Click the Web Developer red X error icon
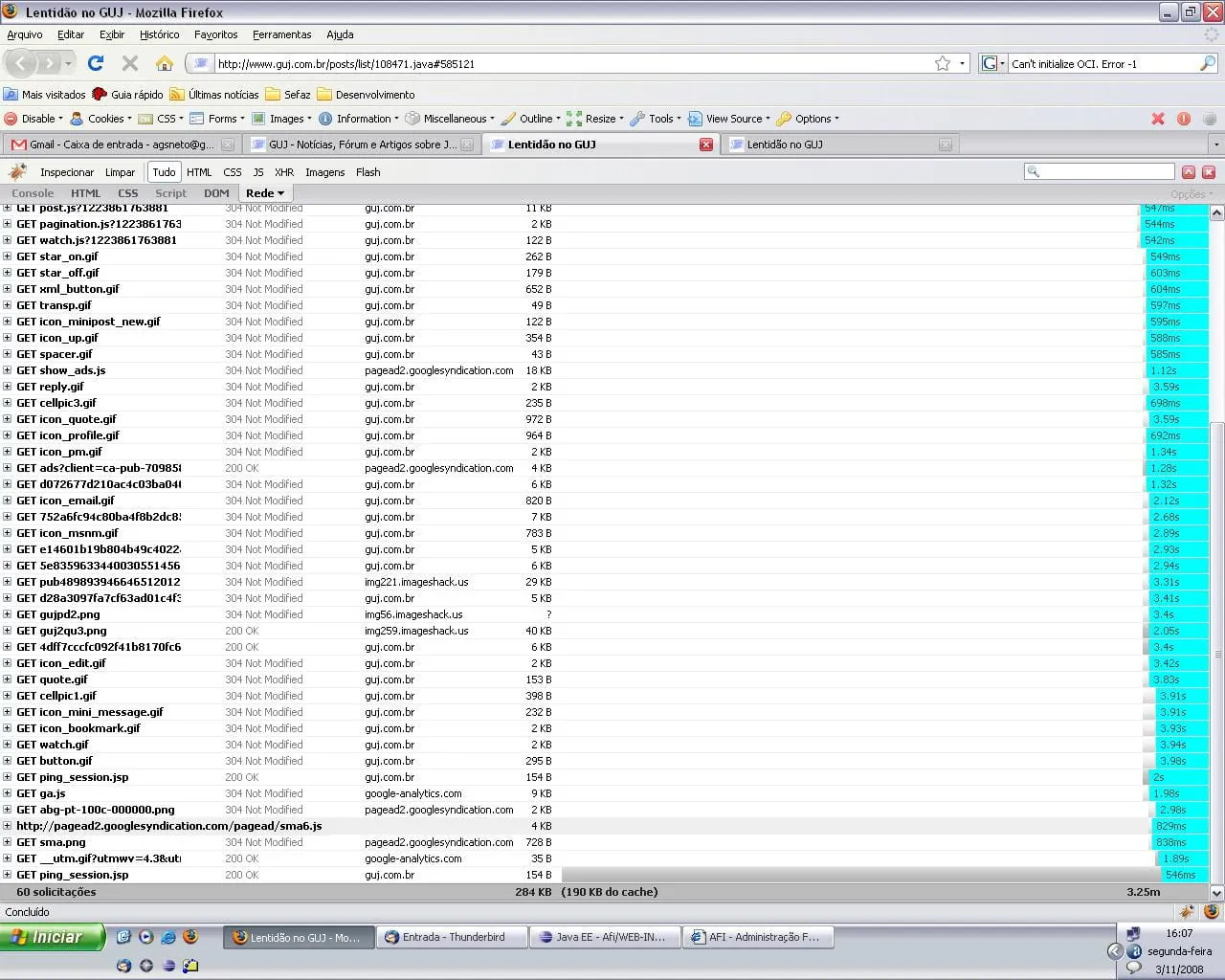 tap(1158, 119)
